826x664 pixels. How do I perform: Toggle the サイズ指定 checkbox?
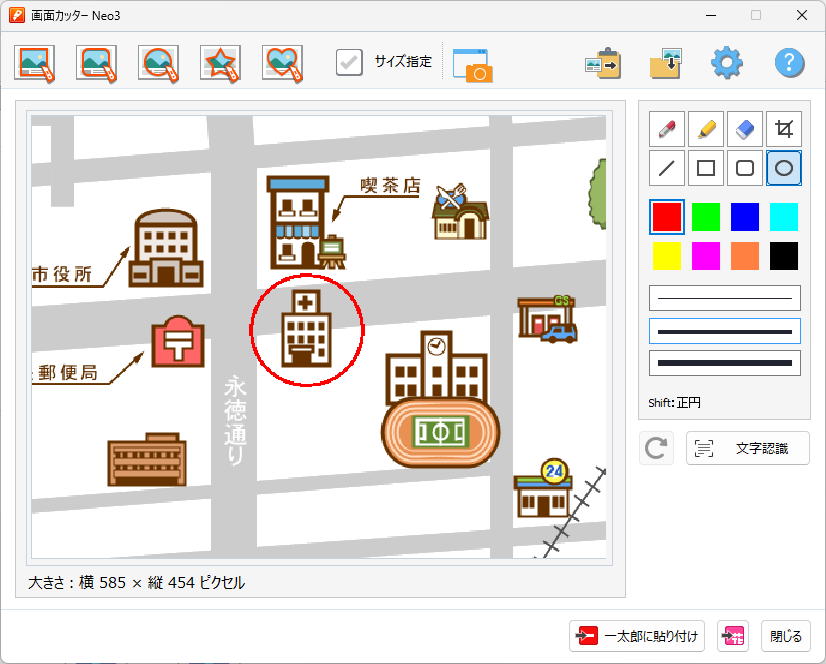tap(350, 62)
